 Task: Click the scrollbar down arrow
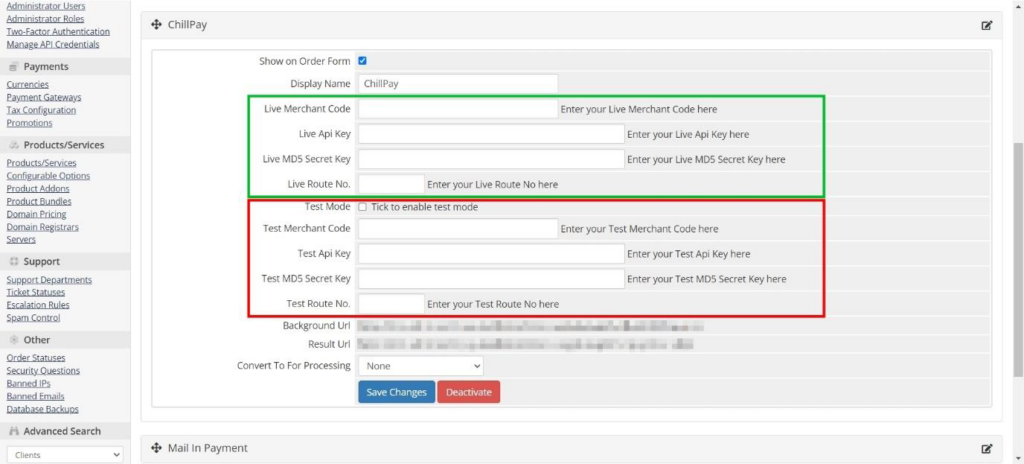(1018, 458)
